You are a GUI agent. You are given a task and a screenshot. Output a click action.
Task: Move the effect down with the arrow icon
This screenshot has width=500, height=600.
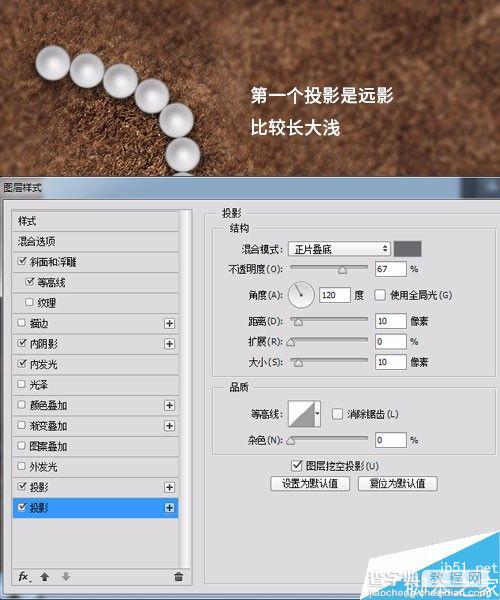(x=66, y=577)
